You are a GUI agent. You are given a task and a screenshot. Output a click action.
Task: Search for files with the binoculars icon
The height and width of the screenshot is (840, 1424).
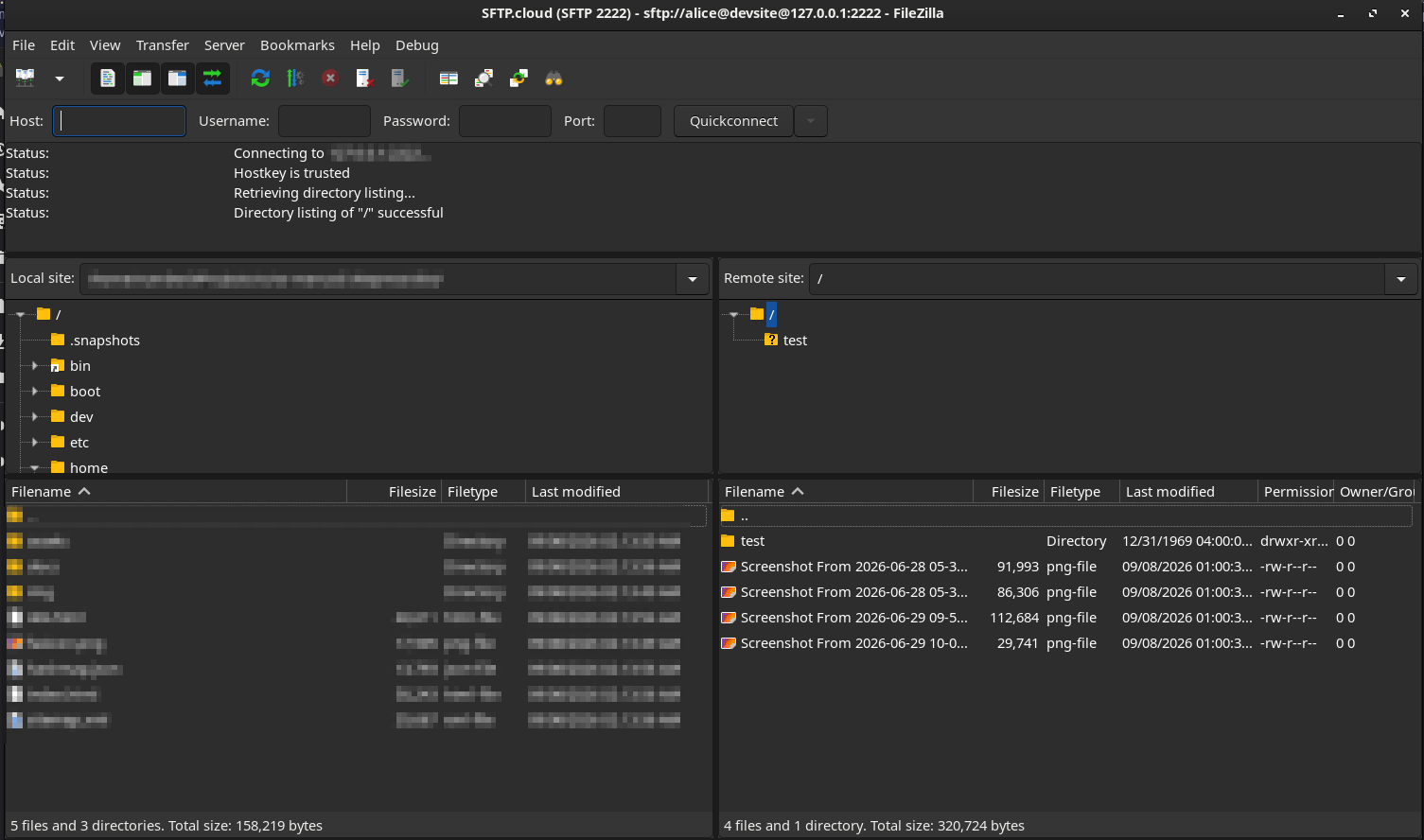(x=554, y=79)
